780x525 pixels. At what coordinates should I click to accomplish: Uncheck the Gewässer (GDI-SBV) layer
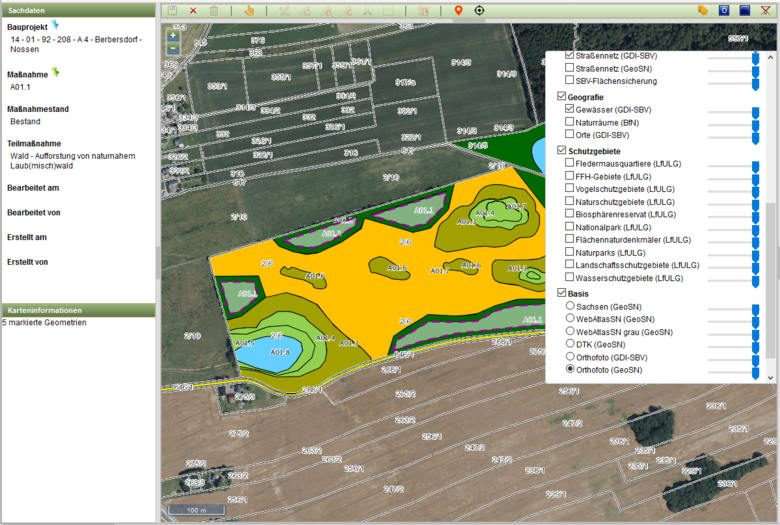coord(570,108)
